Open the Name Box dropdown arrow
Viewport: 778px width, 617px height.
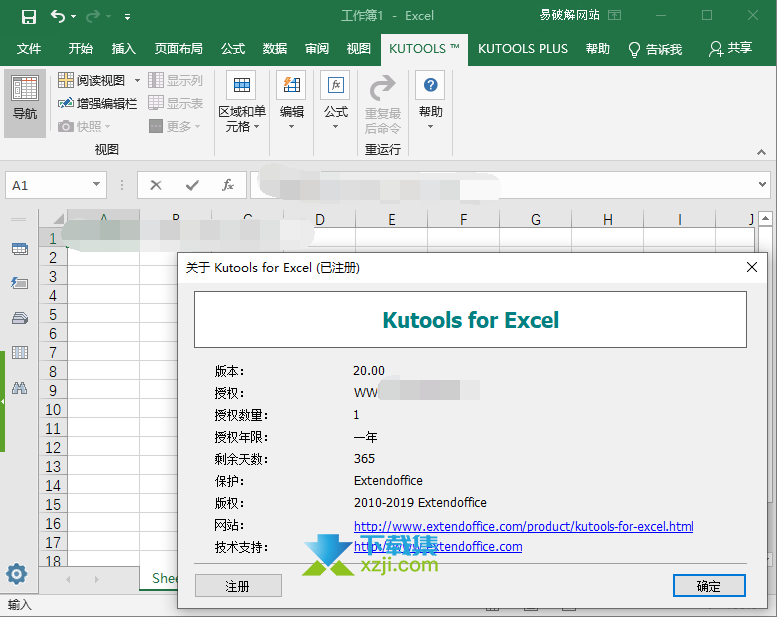(96, 185)
